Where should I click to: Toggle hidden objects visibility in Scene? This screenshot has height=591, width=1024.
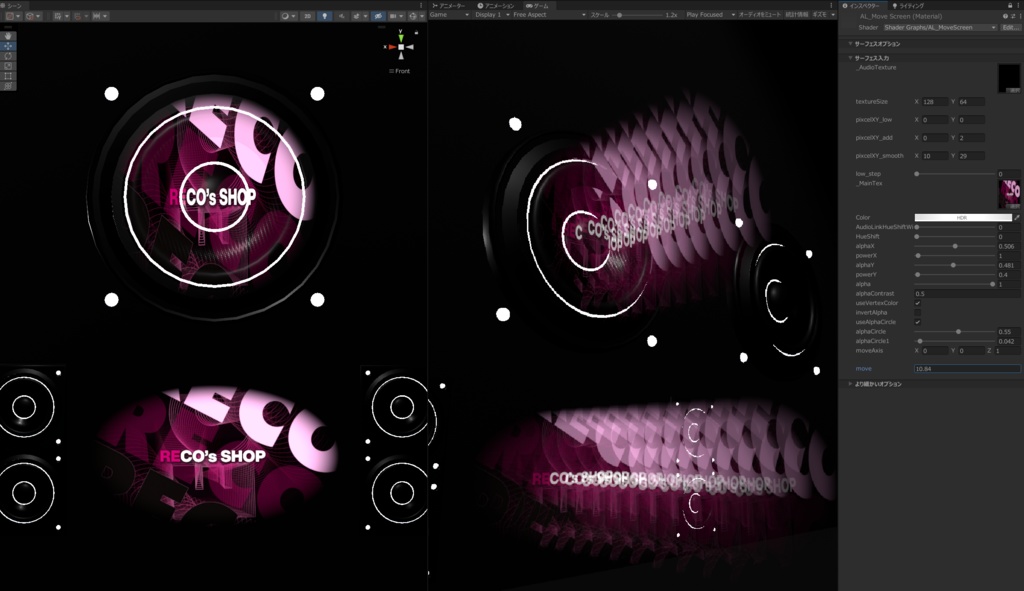pyautogui.click(x=378, y=16)
